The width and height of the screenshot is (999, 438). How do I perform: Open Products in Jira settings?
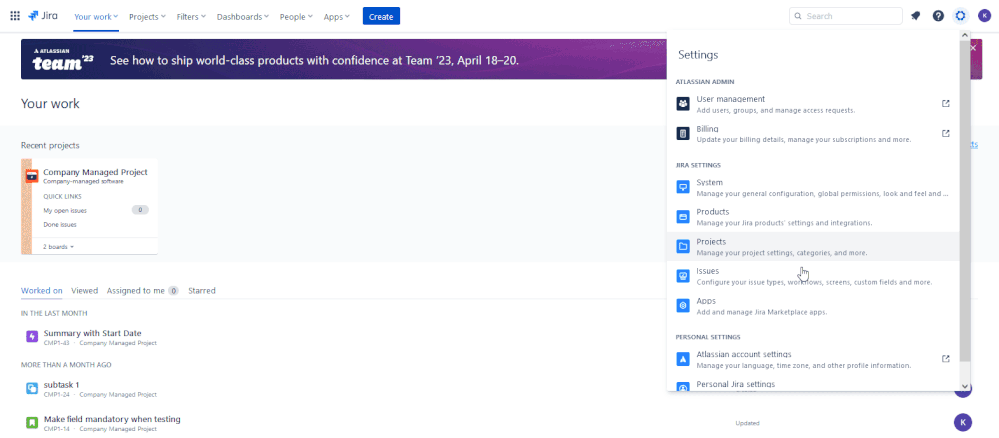[x=813, y=217]
